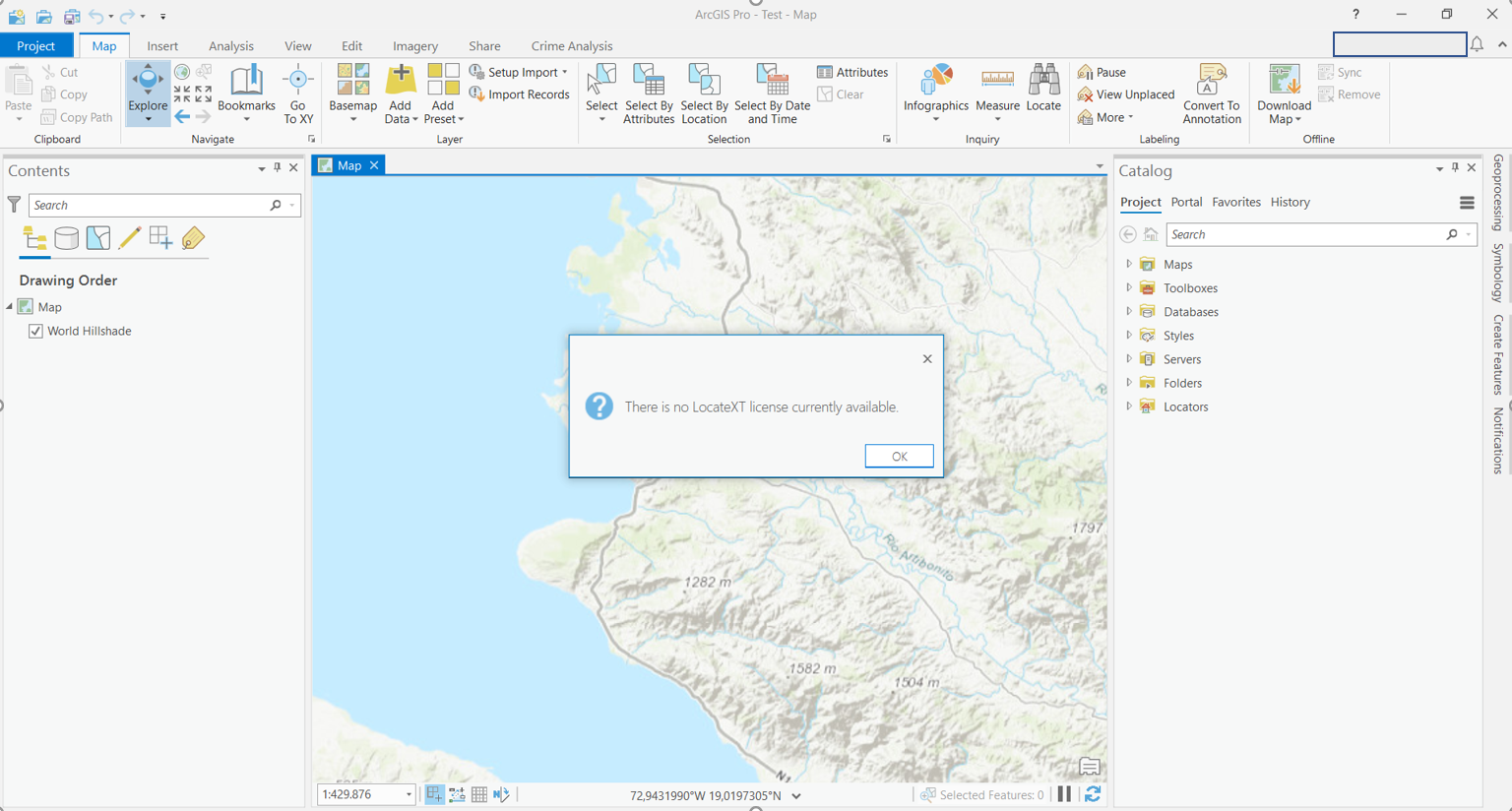The height and width of the screenshot is (811, 1512).
Task: Toggle Pause labeling in ribbon
Action: 1102,72
